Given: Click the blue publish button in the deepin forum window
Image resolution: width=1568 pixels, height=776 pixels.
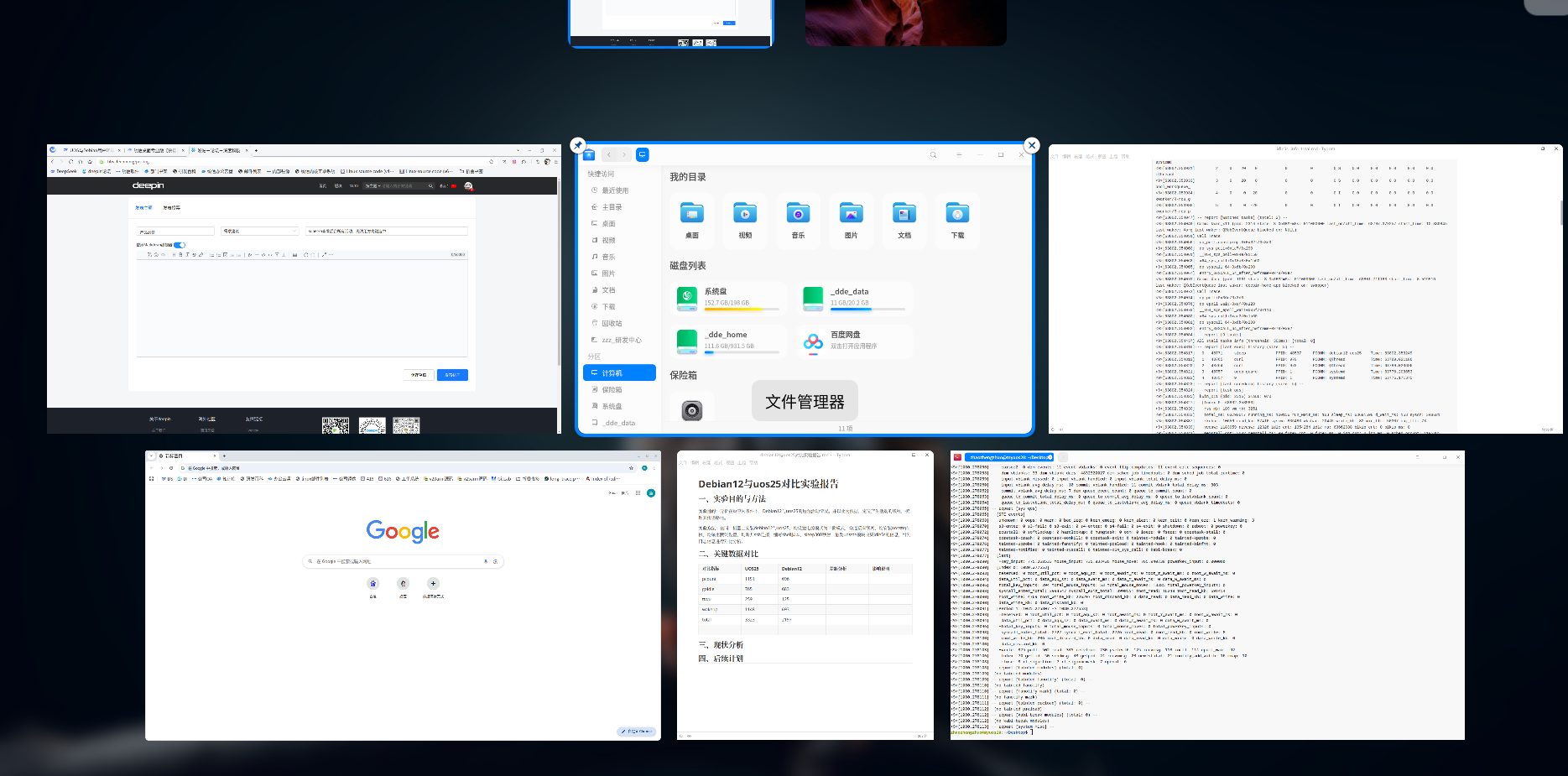Looking at the screenshot, I should click(452, 375).
